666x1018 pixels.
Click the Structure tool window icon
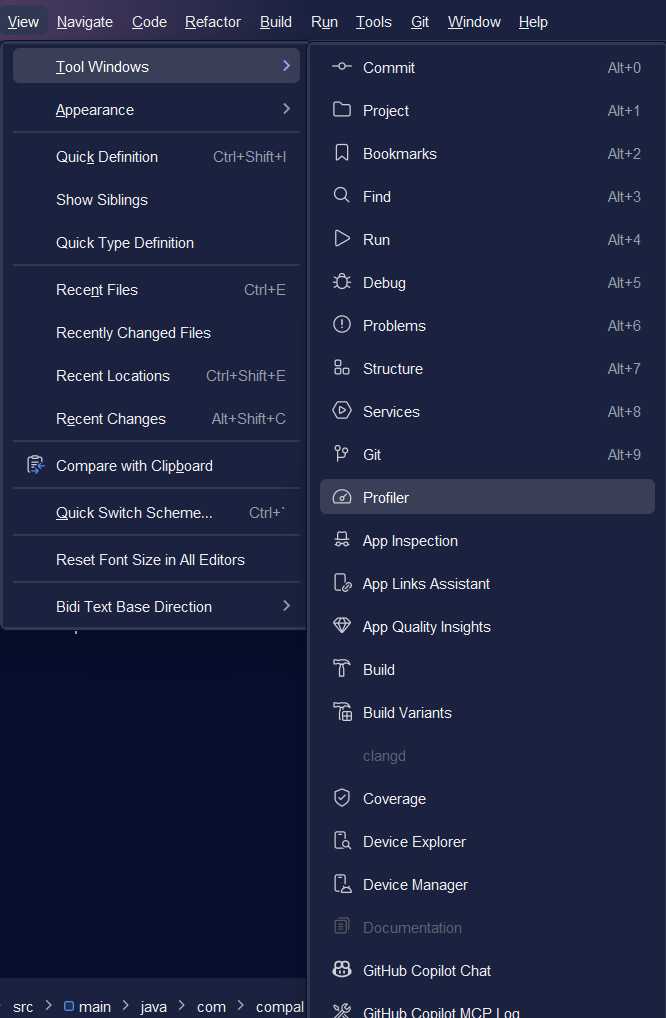[342, 368]
